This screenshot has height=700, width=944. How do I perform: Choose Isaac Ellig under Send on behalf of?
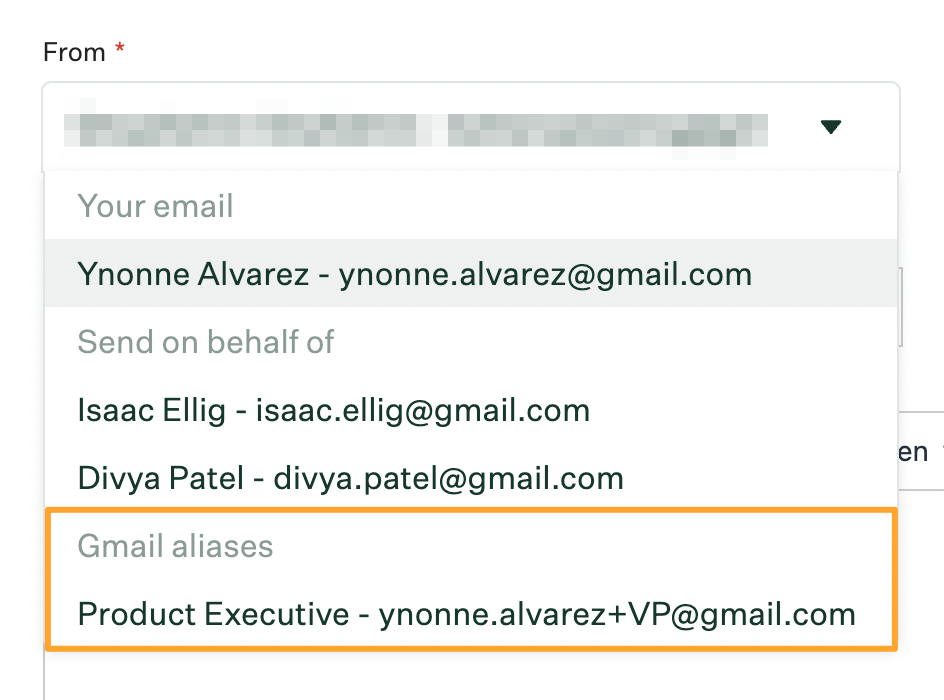(471, 410)
